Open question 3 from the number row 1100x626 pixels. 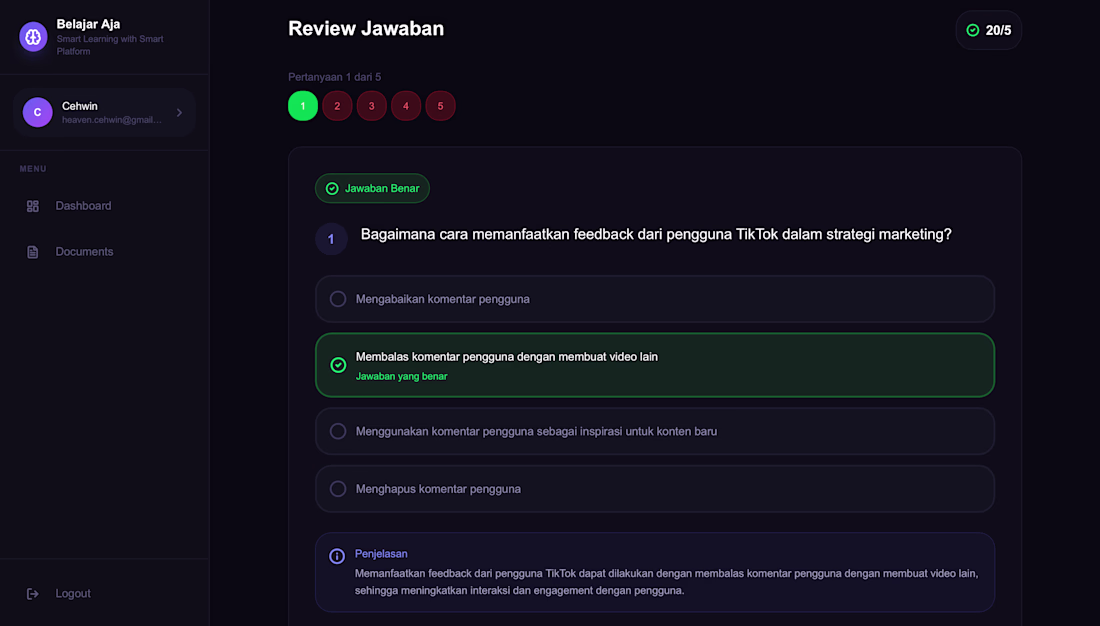coord(371,106)
